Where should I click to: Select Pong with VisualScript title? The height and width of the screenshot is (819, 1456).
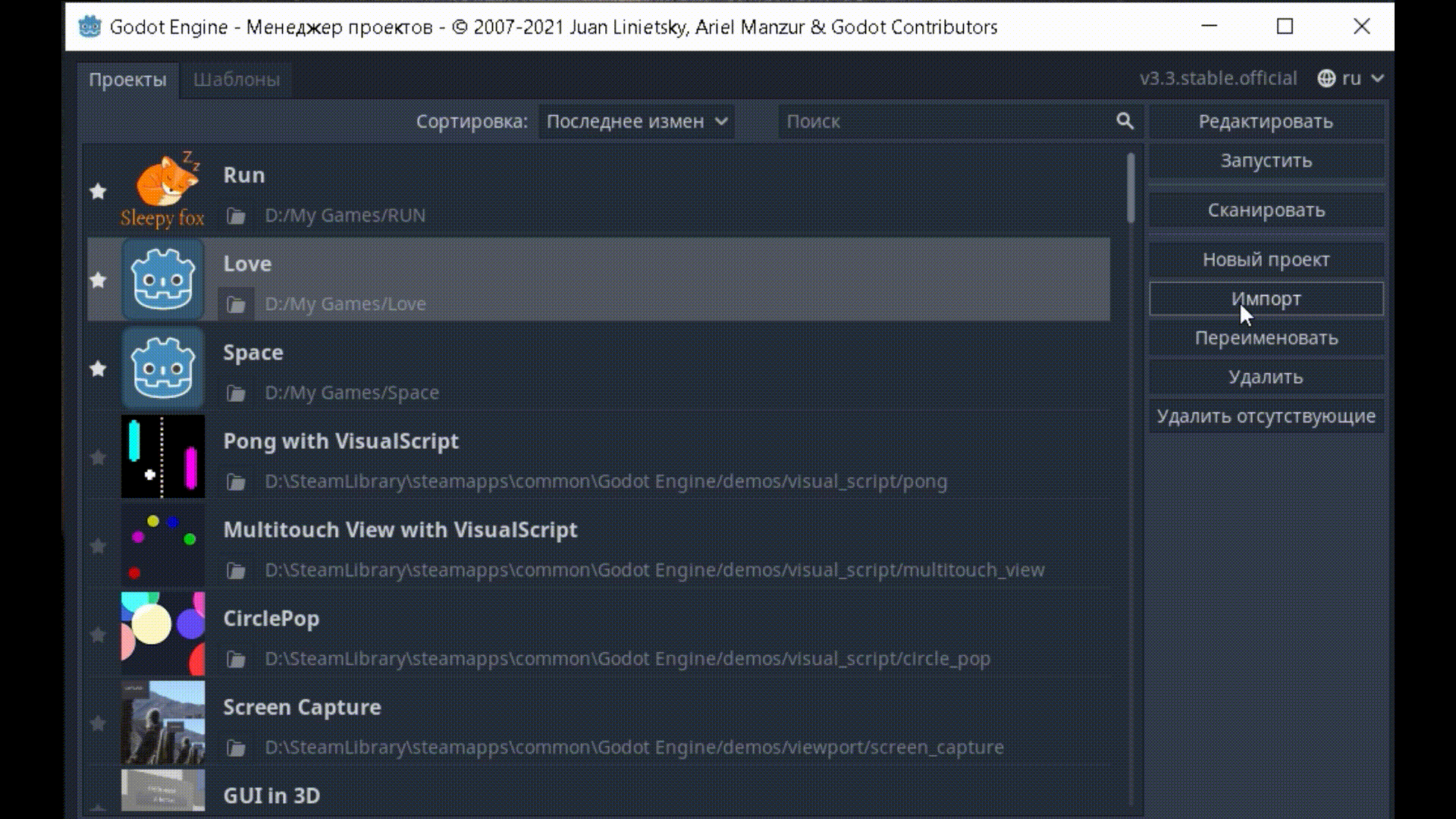coord(341,441)
